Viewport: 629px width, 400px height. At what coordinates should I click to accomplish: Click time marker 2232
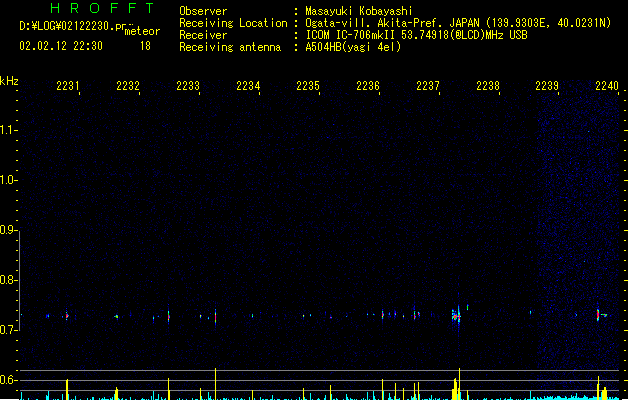coord(128,85)
